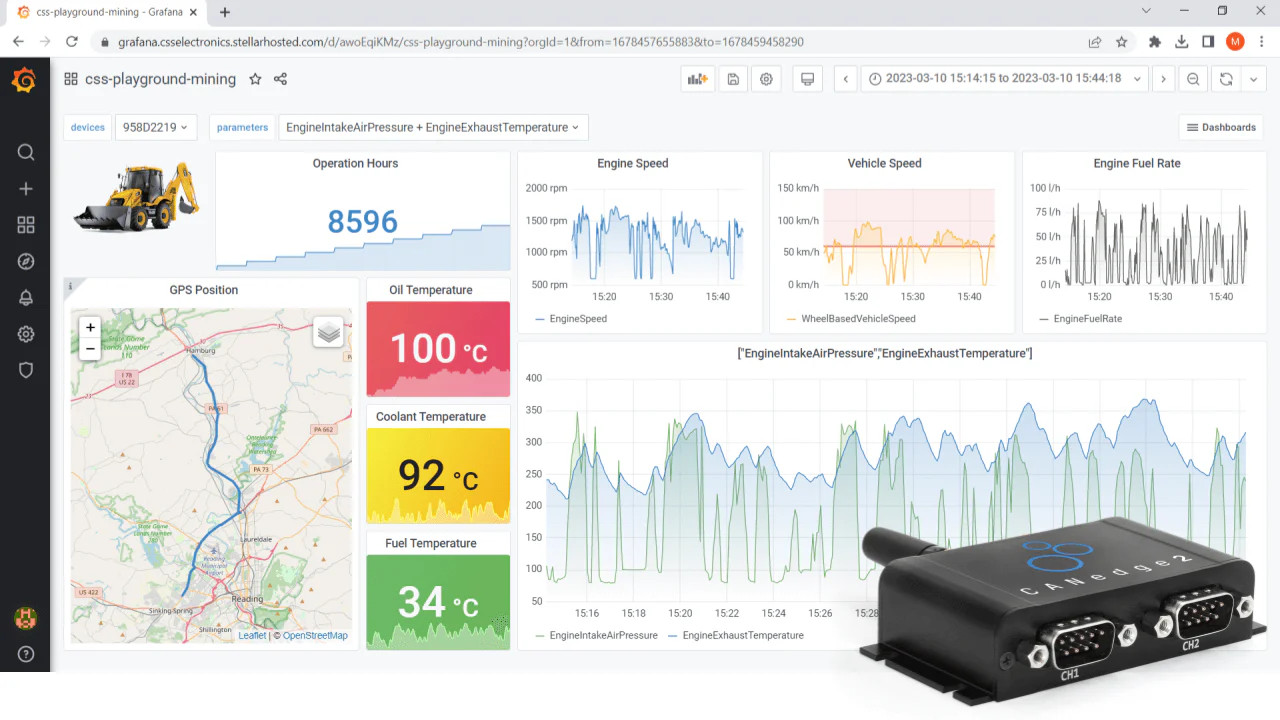The width and height of the screenshot is (1280, 720).
Task: Expand the devices 958D2219 dropdown
Action: (x=156, y=127)
